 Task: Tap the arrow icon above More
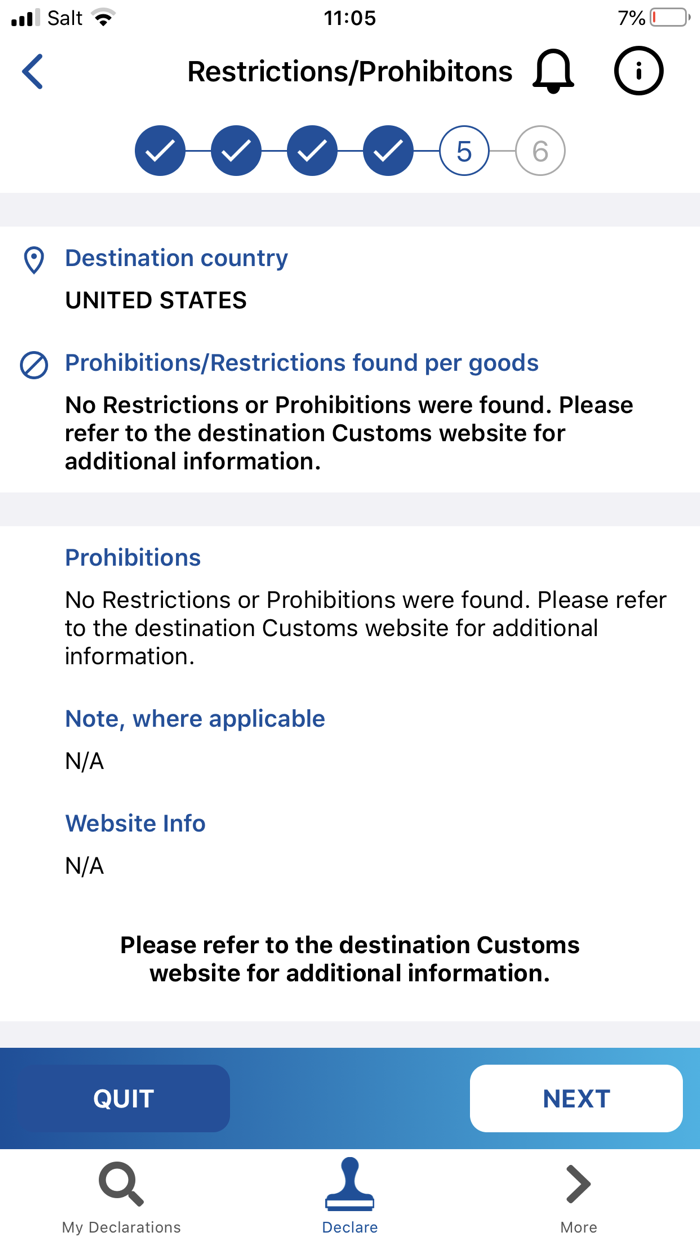(577, 1183)
